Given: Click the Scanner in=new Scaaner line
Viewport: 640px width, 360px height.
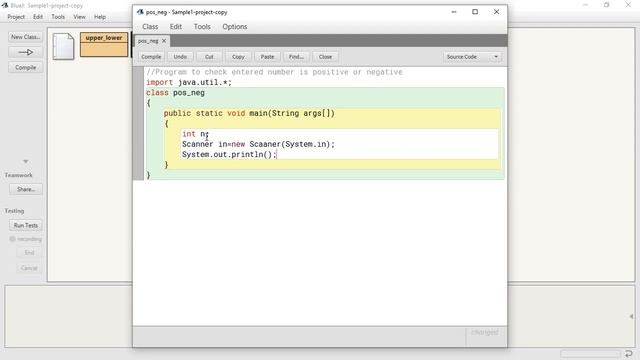Looking at the screenshot, I should click(258, 144).
